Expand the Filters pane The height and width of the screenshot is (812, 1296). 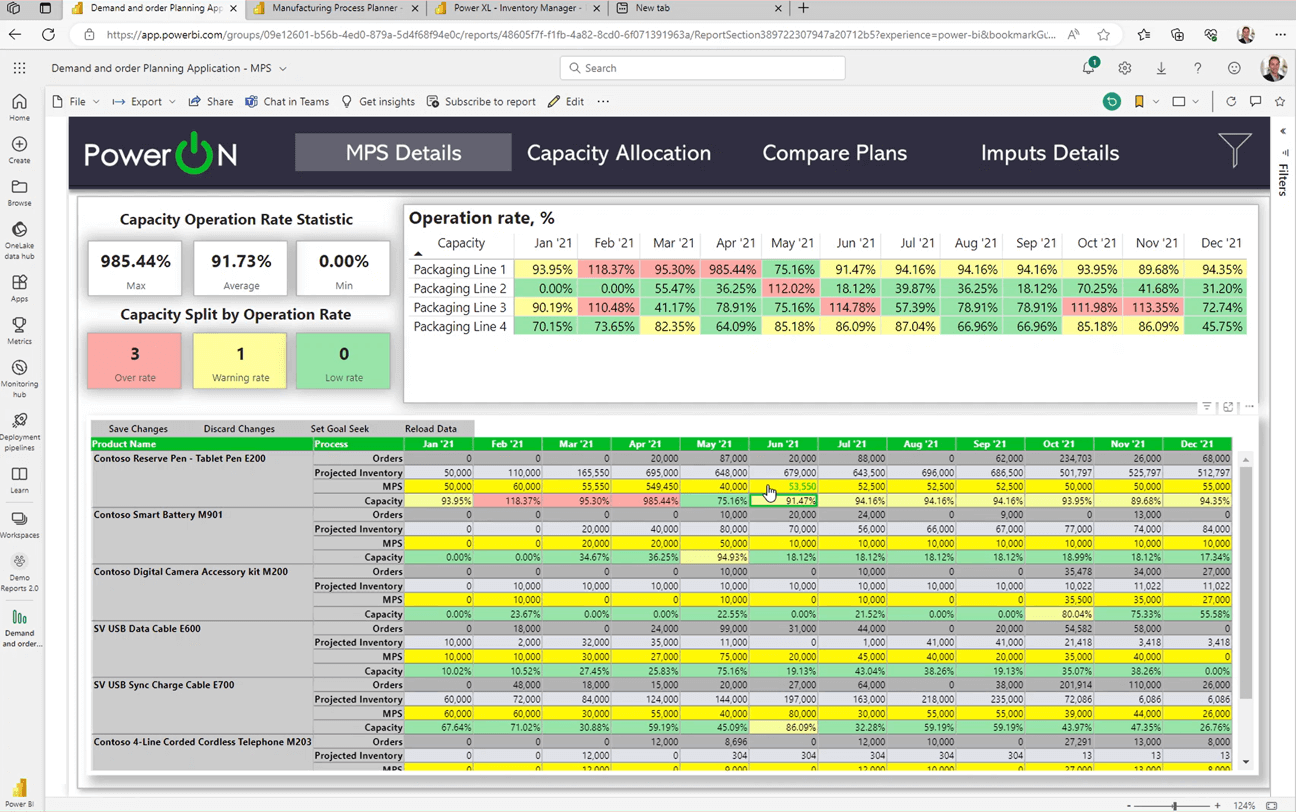click(1283, 131)
